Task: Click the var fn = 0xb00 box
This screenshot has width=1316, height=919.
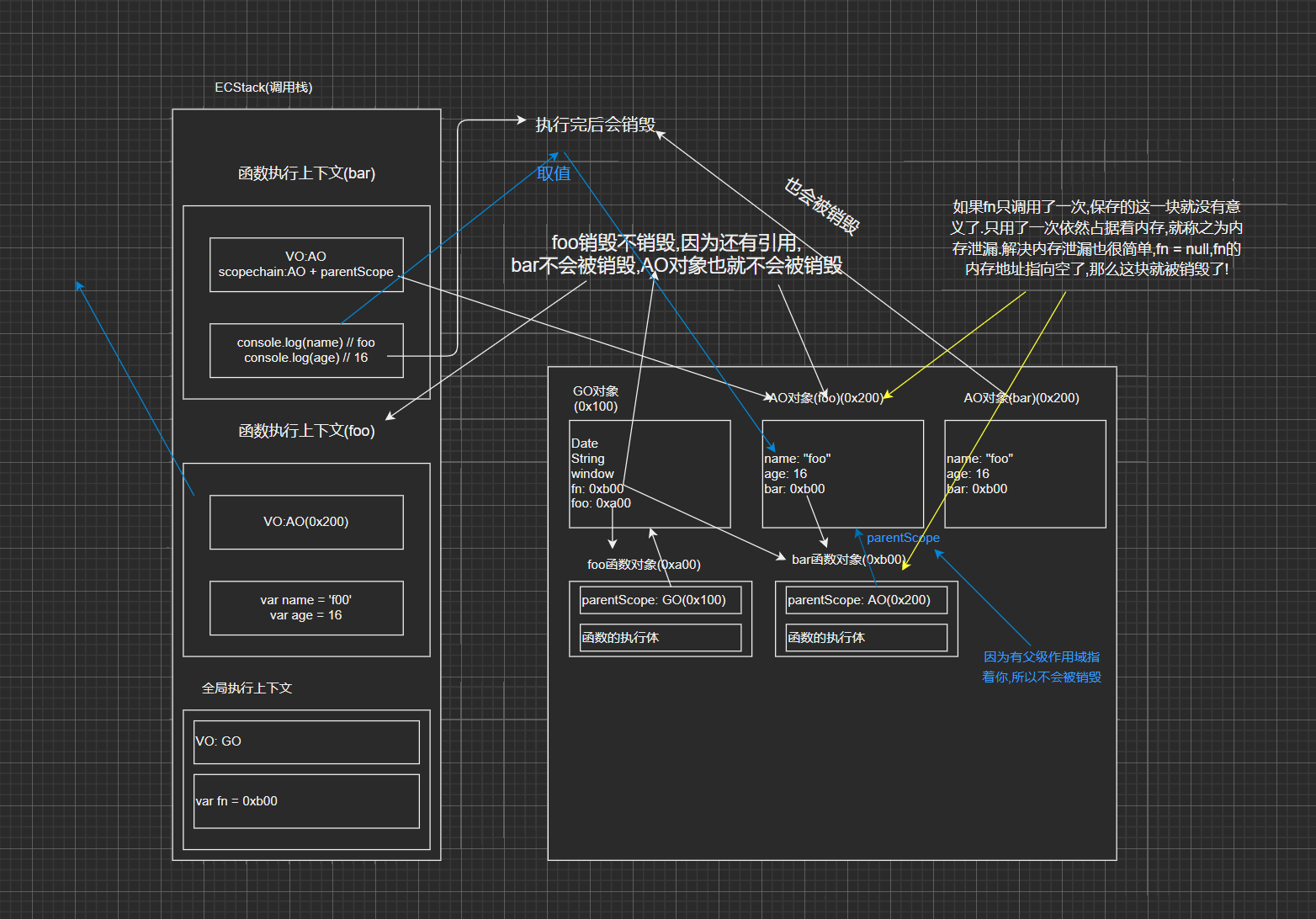Action: point(306,801)
